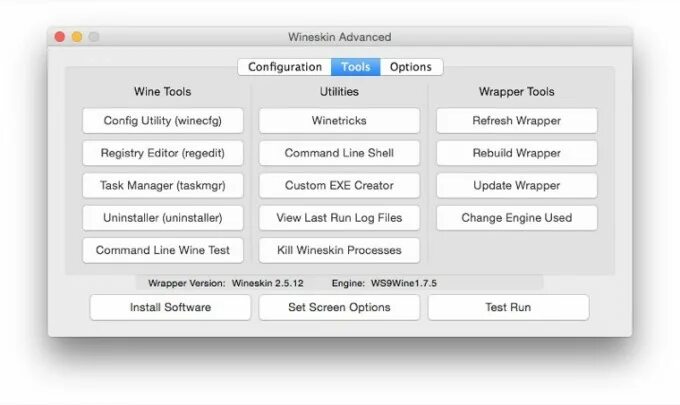Run Command Line Wine Test
Image resolution: width=680 pixels, height=405 pixels.
click(x=163, y=249)
